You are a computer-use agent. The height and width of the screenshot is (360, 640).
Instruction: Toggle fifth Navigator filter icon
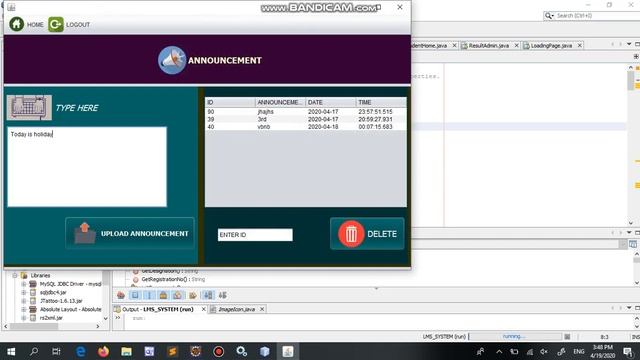(x=178, y=295)
